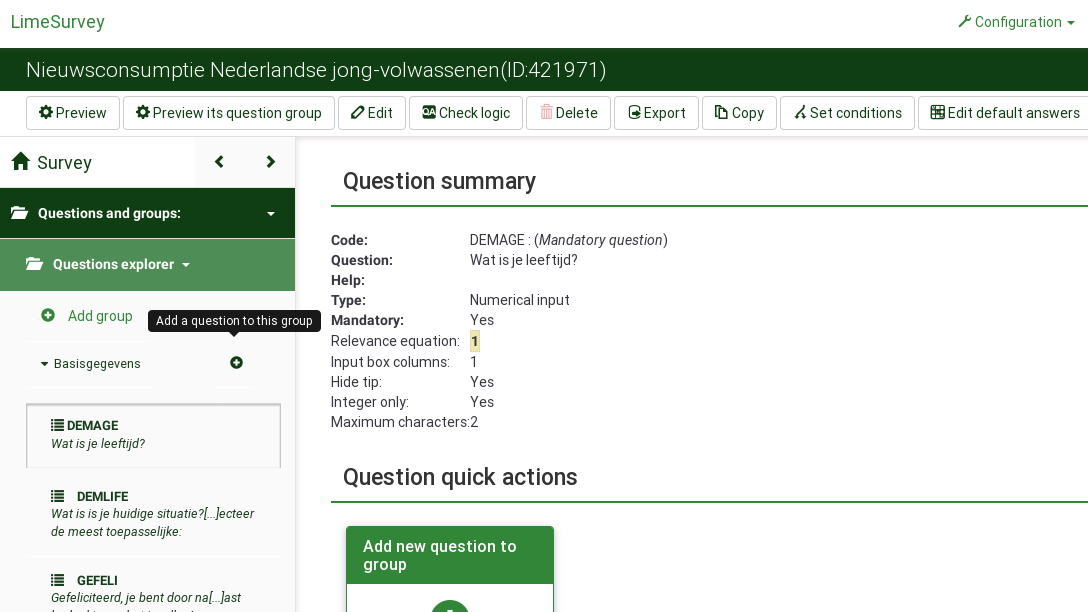Click the right chevron arrow in sidebar
Screen dimensions: 1088x612
pos(270,162)
